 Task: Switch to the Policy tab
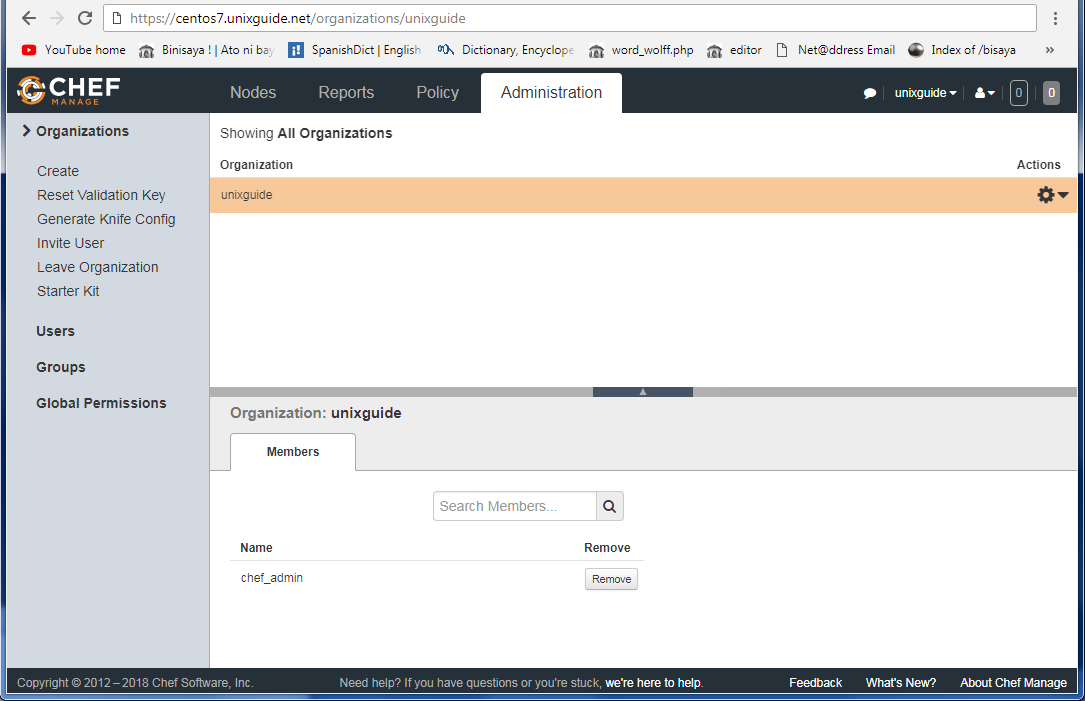[x=437, y=93]
